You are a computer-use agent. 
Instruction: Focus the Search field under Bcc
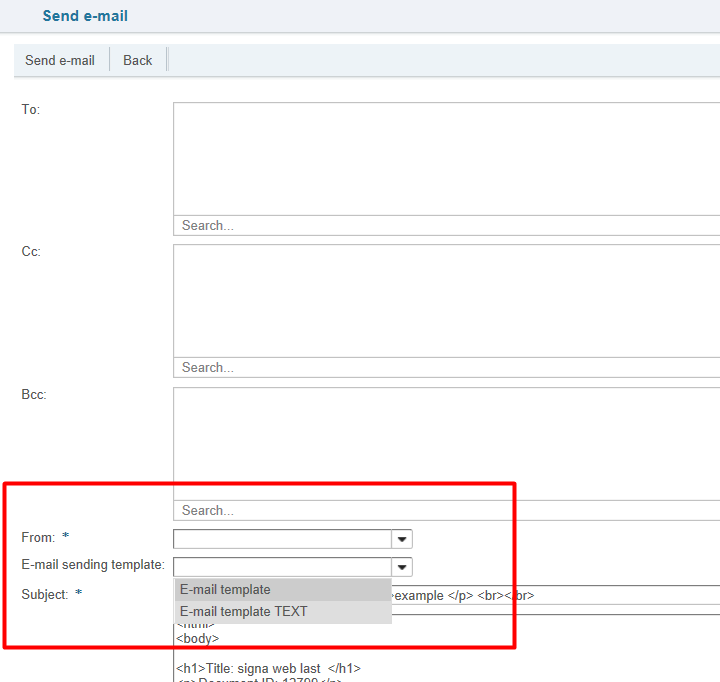click(x=446, y=510)
